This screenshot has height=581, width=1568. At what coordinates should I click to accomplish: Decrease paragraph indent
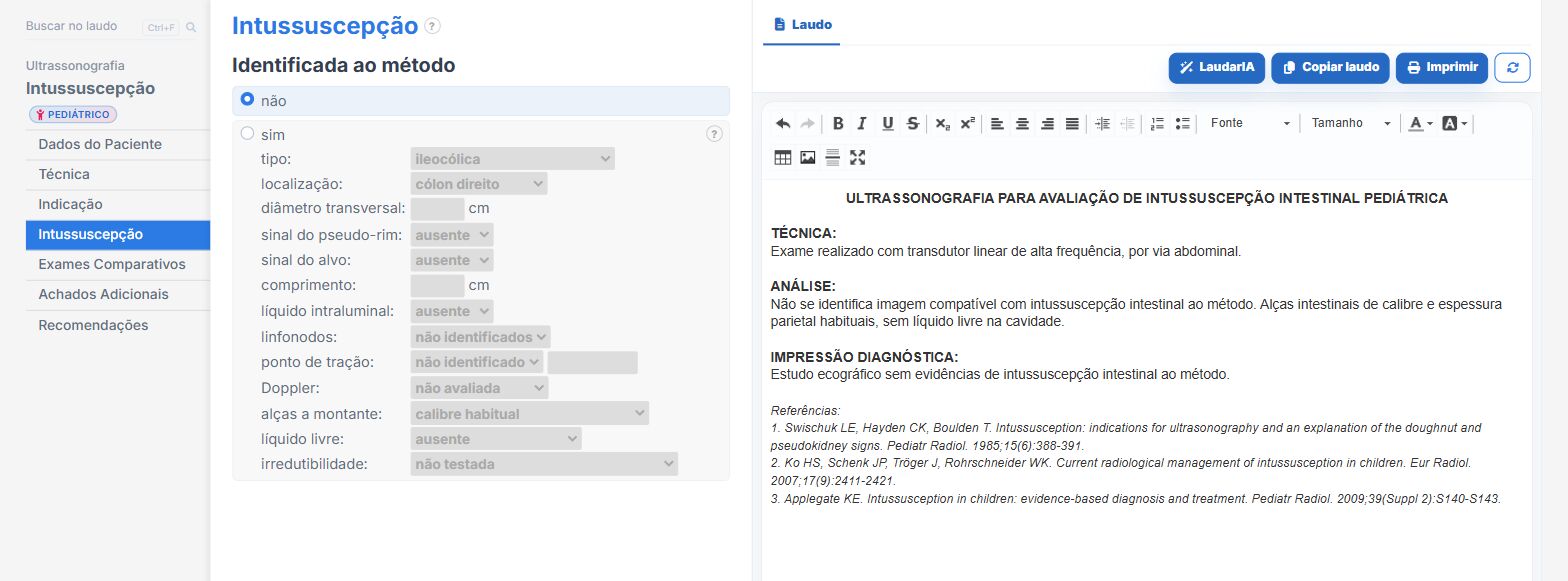1127,123
